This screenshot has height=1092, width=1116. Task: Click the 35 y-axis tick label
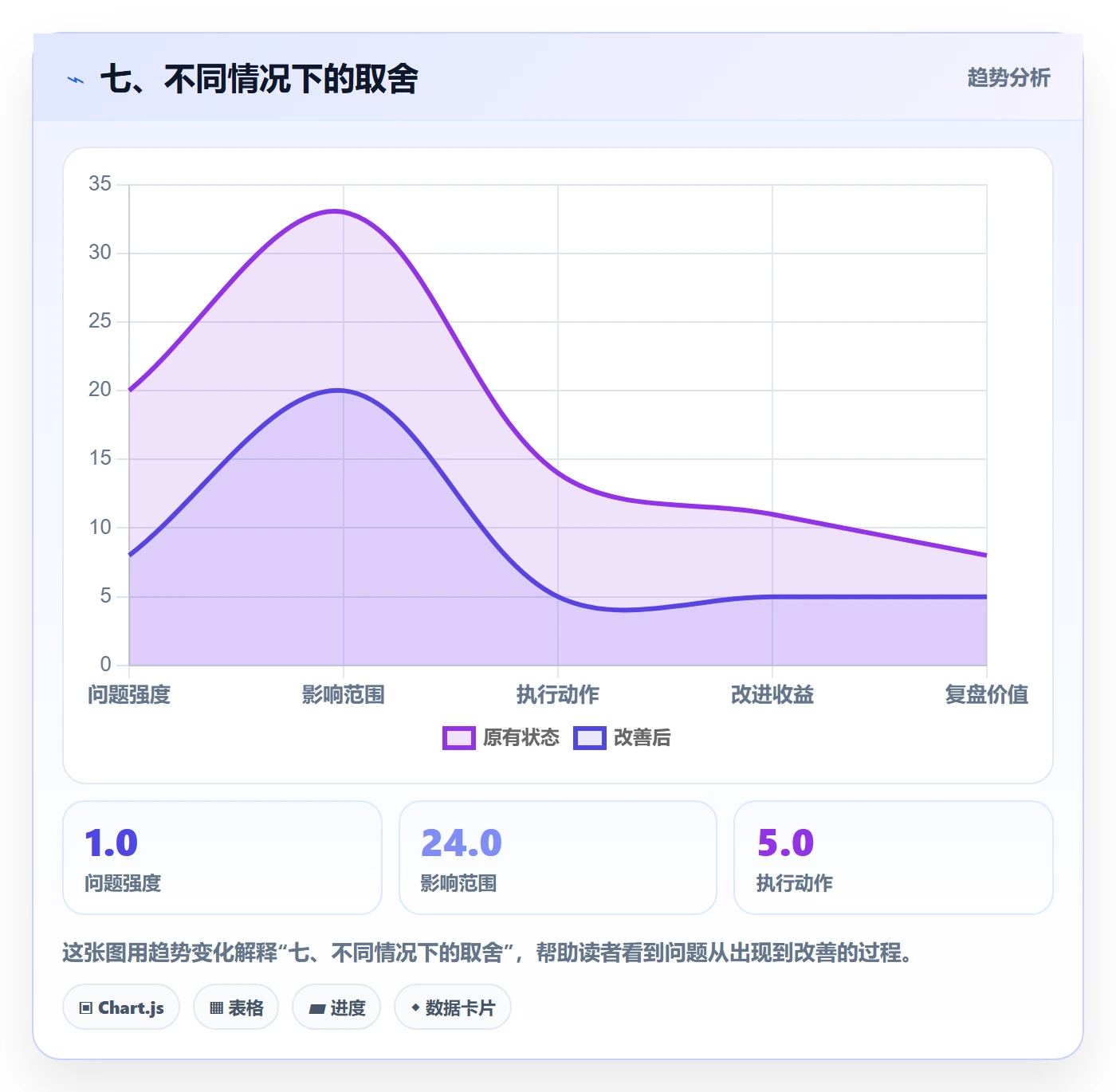pyautogui.click(x=100, y=184)
